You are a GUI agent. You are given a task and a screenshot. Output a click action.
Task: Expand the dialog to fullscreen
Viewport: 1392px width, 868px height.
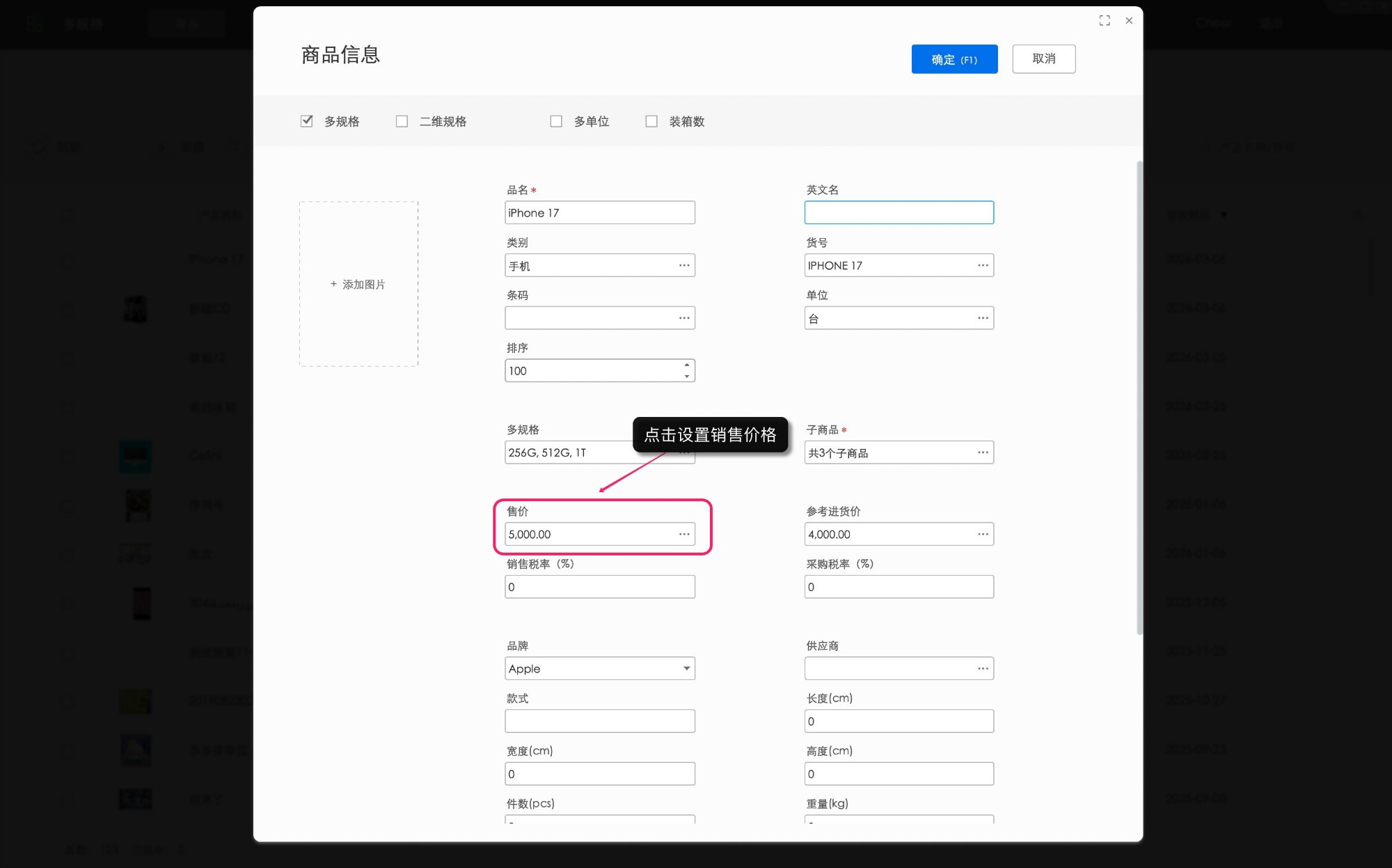1105,20
